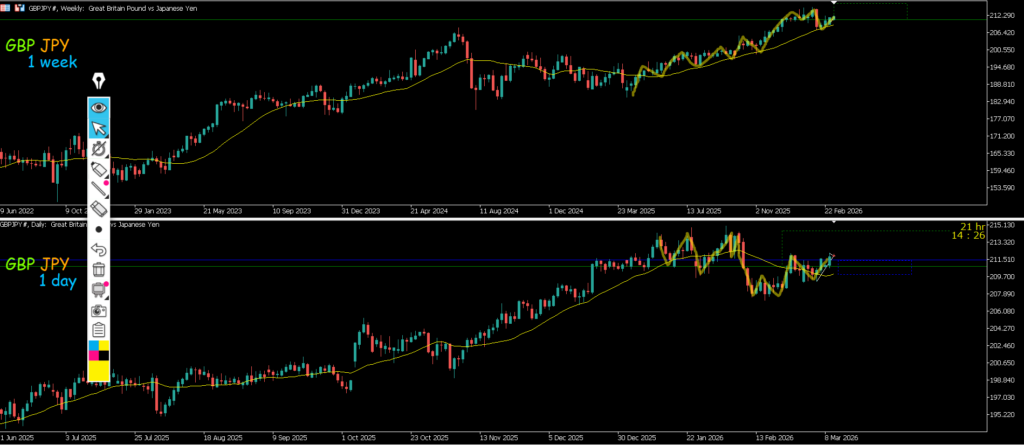Open the crossed-circle tool options
The image size is (1024, 445).
pos(99,149)
